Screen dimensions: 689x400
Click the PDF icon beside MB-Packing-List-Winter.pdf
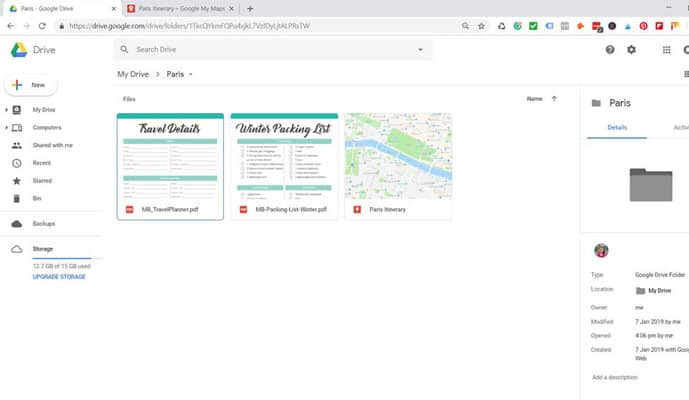(243, 209)
